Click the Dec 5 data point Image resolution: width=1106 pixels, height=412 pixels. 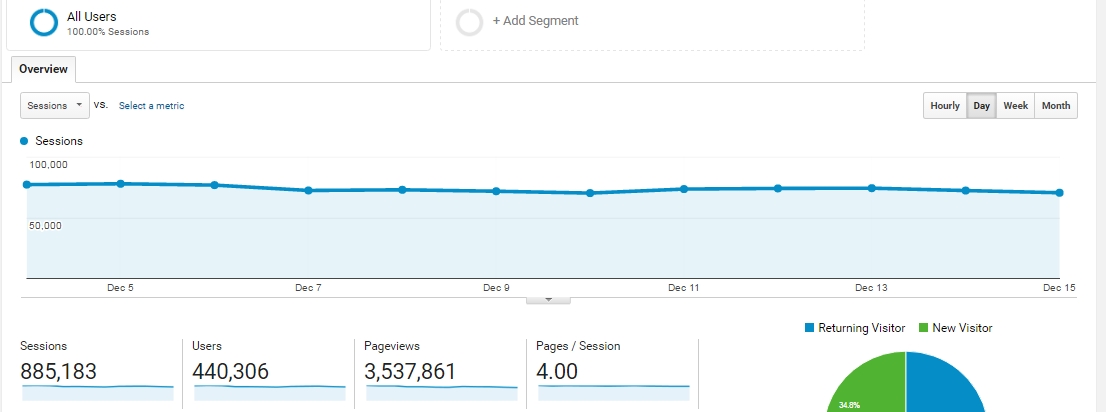coord(121,183)
